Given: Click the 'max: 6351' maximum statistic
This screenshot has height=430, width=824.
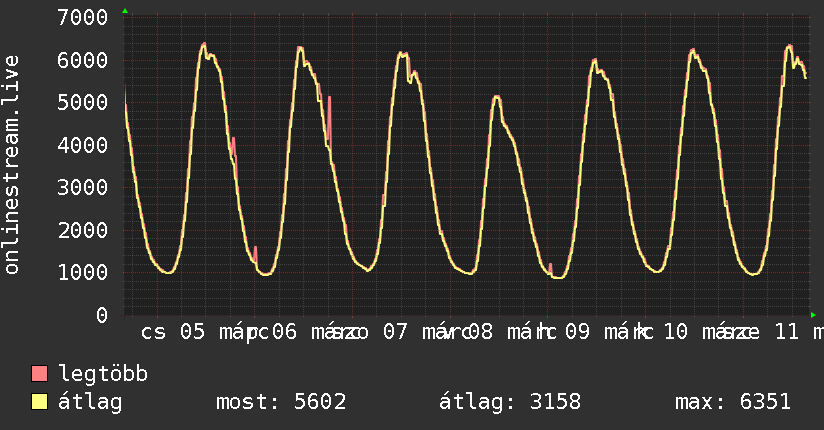Looking at the screenshot, I should [x=733, y=403].
